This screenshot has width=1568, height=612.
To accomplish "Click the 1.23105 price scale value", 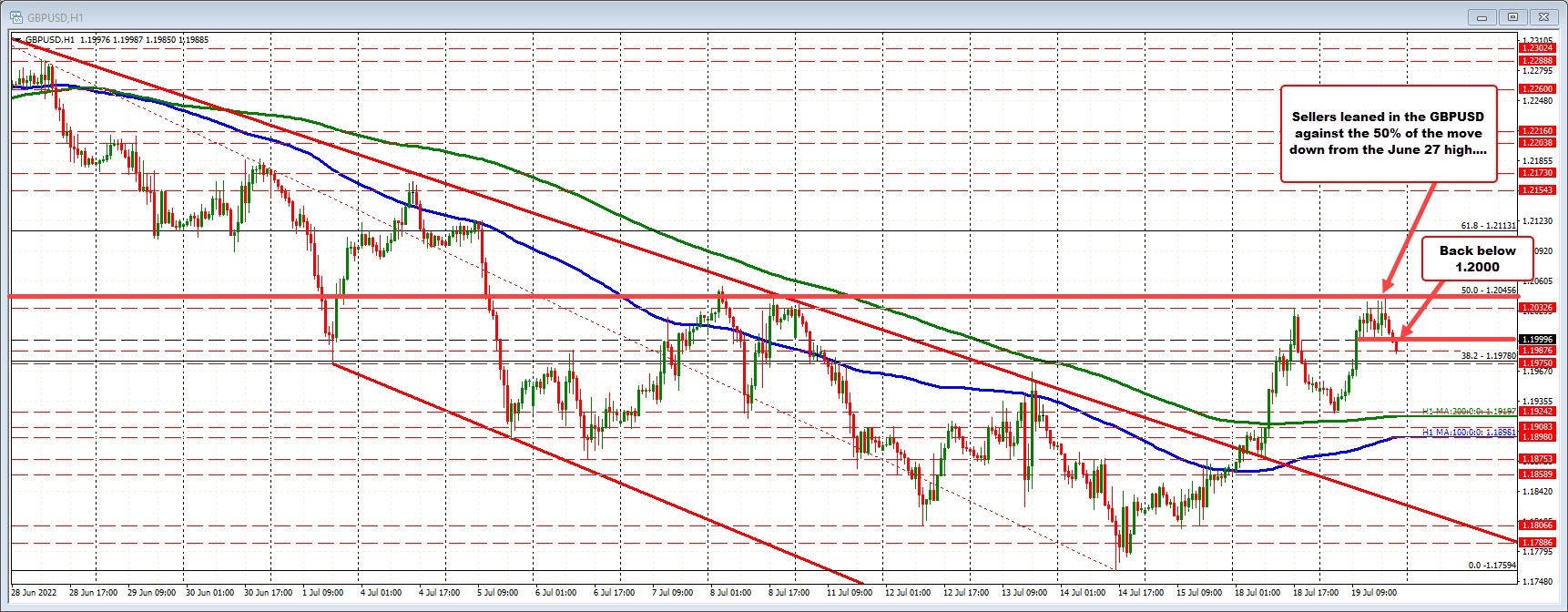I will [x=1537, y=41].
